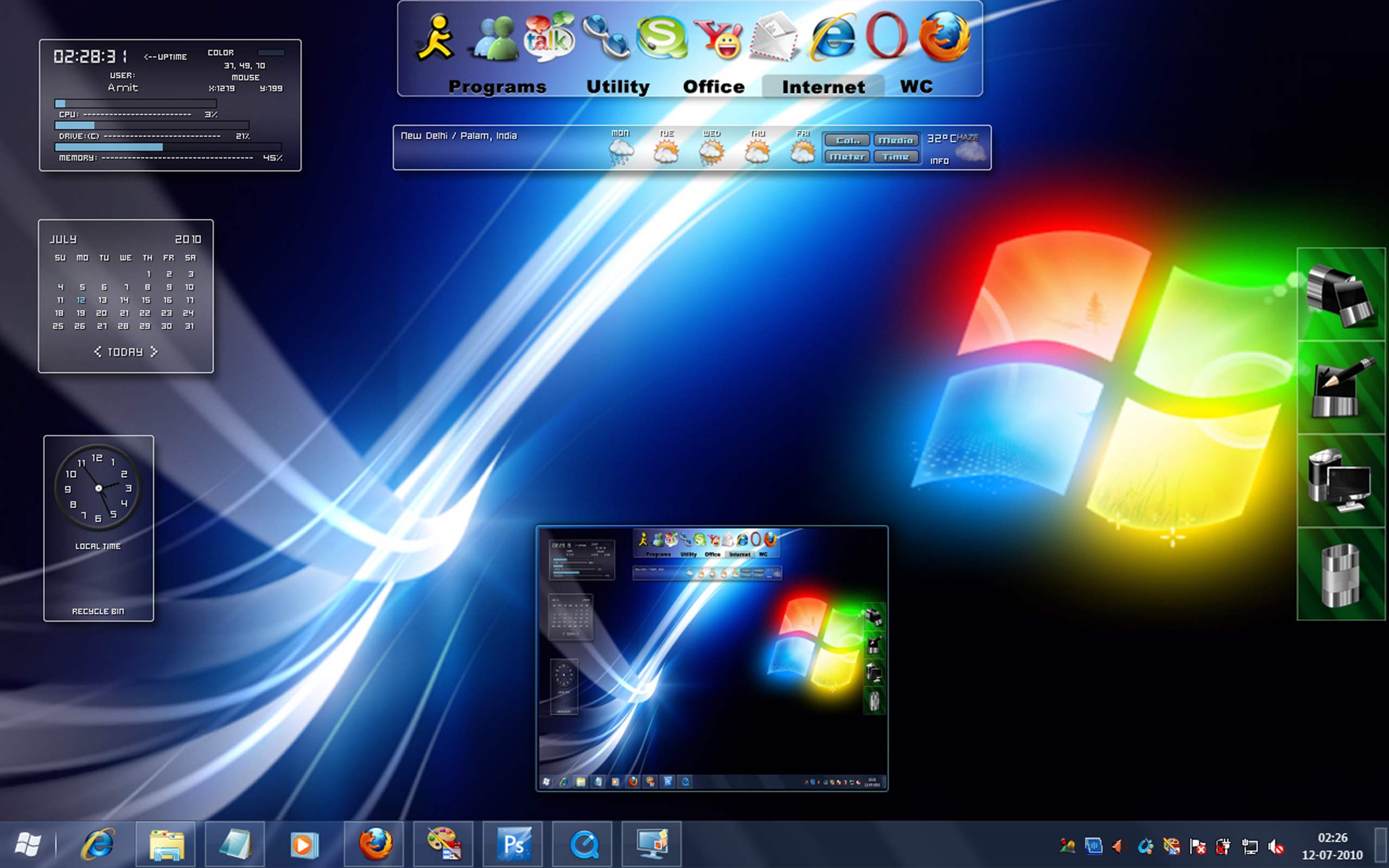Click the color swatch in system widget
The height and width of the screenshot is (868, 1389).
click(271, 53)
